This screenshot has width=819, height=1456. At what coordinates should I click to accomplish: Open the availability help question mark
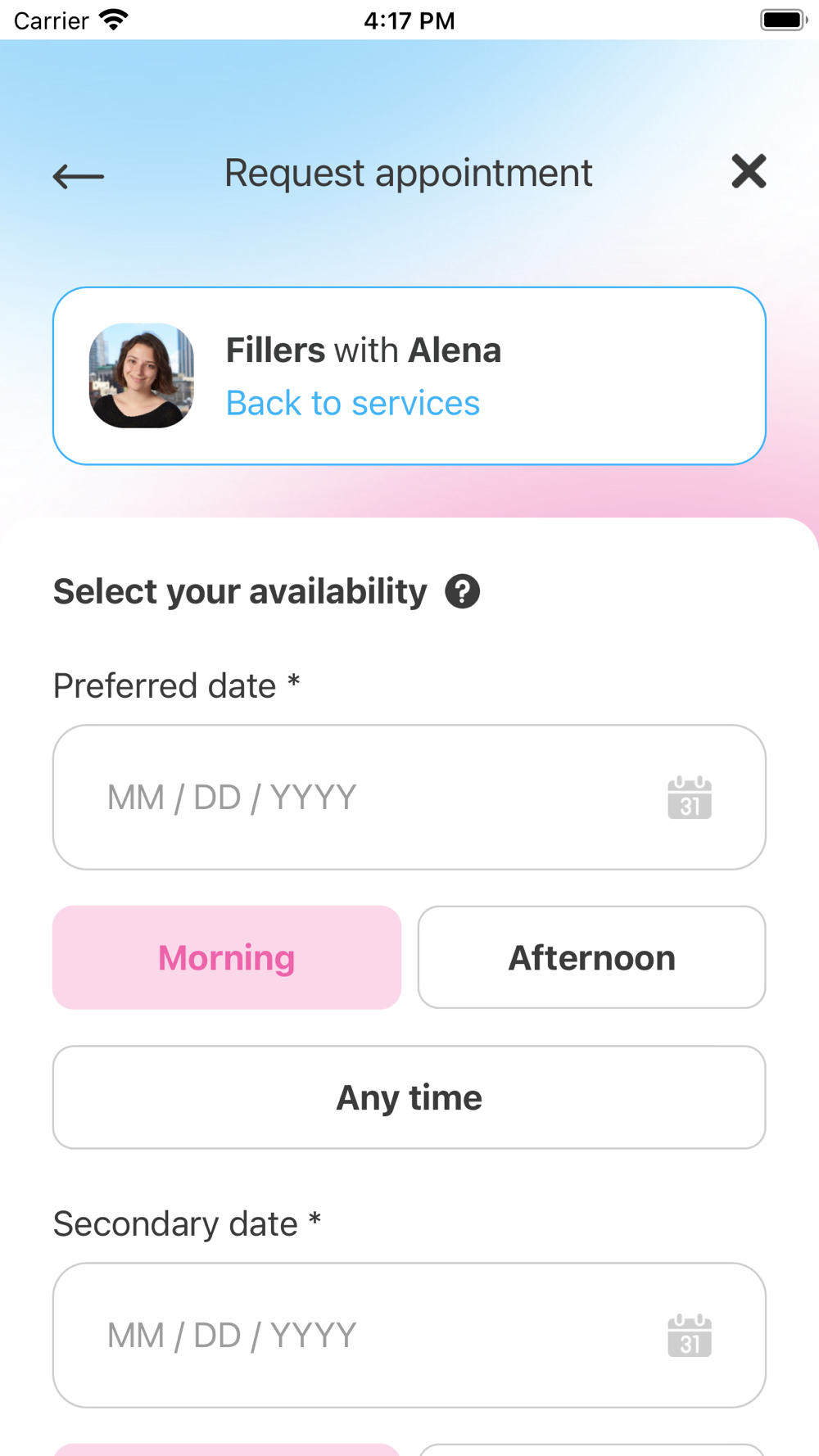[x=463, y=591]
